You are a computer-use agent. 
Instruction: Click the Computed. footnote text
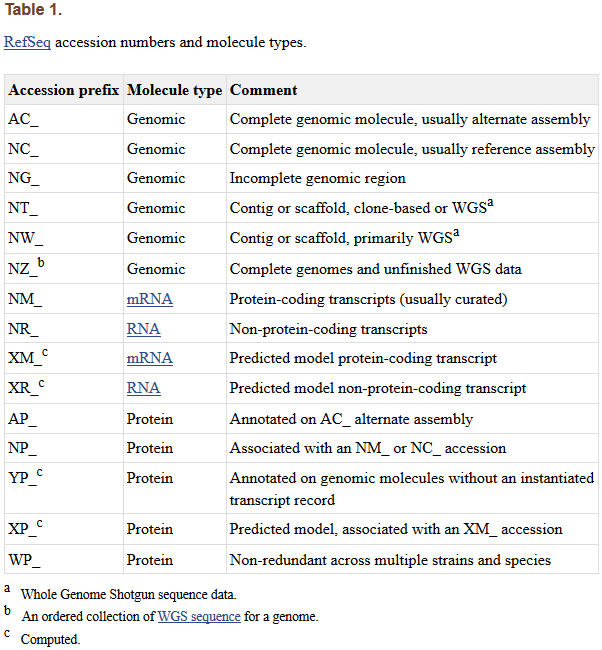[x=50, y=638]
